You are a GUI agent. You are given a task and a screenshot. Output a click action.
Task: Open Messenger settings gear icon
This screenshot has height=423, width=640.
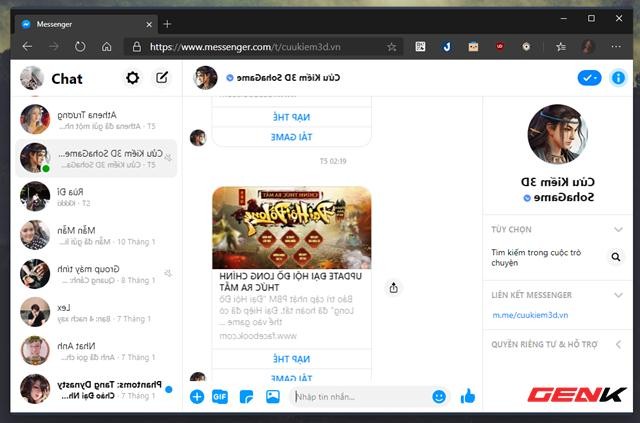pyautogui.click(x=132, y=78)
